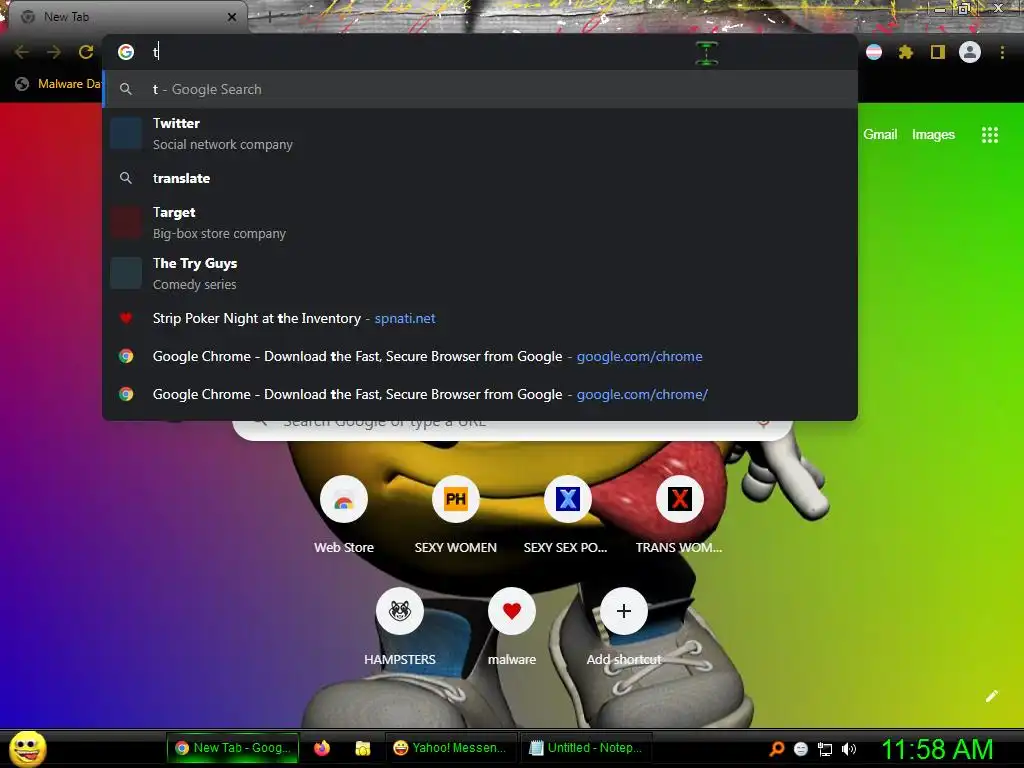This screenshot has height=768, width=1024.
Task: Open the malware heart shortcut
Action: click(x=511, y=611)
